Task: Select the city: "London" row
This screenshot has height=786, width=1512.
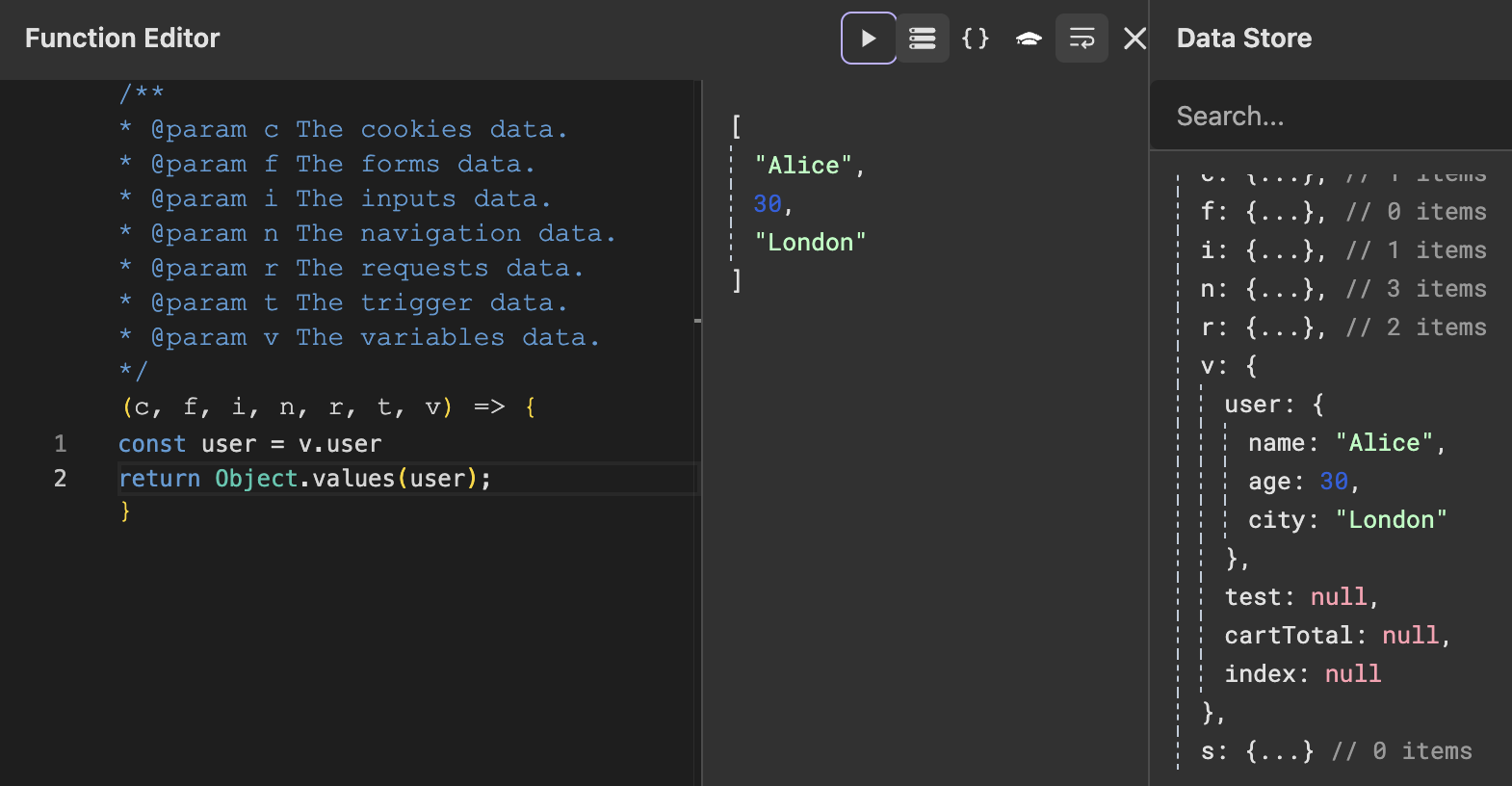Action: click(1347, 520)
